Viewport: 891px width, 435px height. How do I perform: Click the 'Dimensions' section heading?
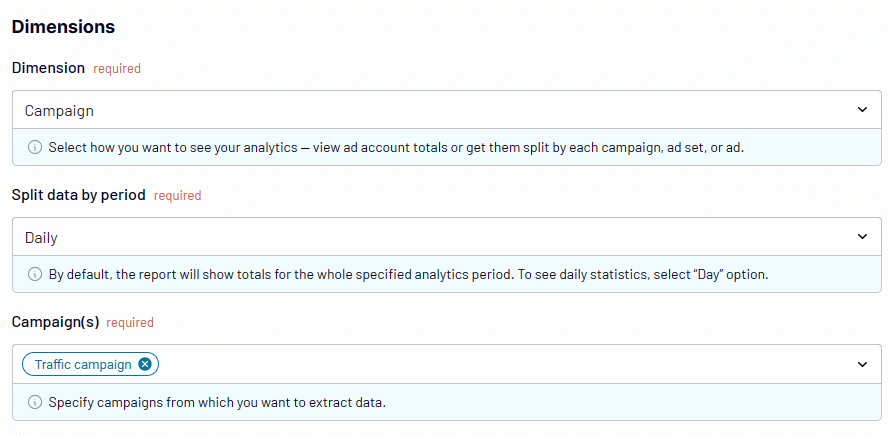63,27
